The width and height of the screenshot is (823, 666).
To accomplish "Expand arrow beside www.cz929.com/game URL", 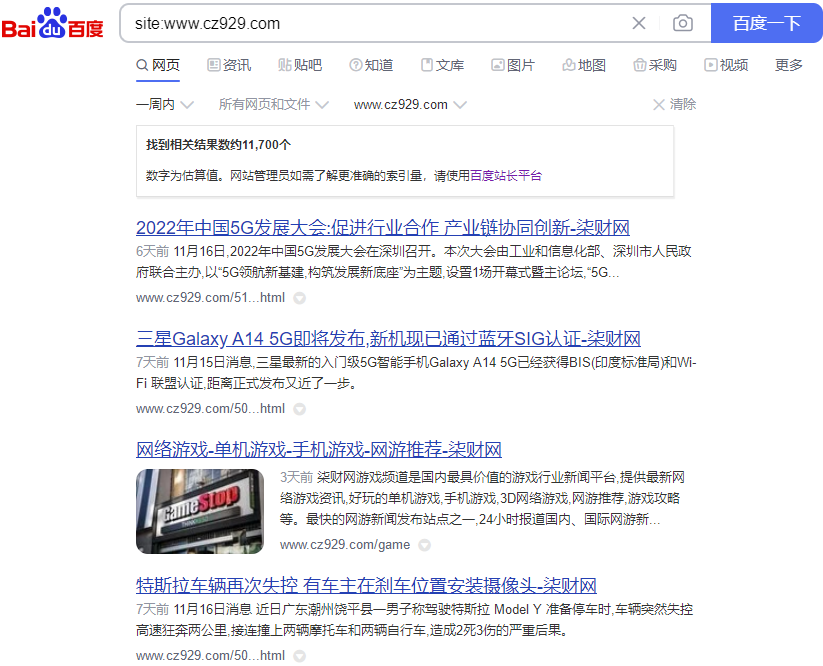I will [x=424, y=545].
